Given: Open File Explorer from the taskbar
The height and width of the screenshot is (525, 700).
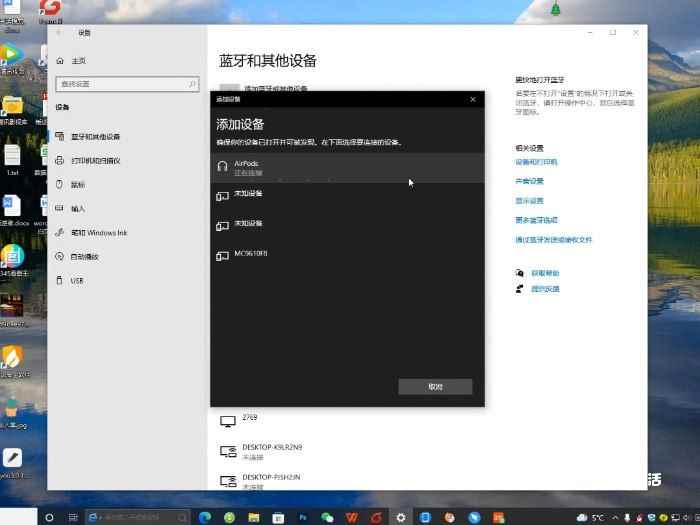Looking at the screenshot, I should point(254,517).
